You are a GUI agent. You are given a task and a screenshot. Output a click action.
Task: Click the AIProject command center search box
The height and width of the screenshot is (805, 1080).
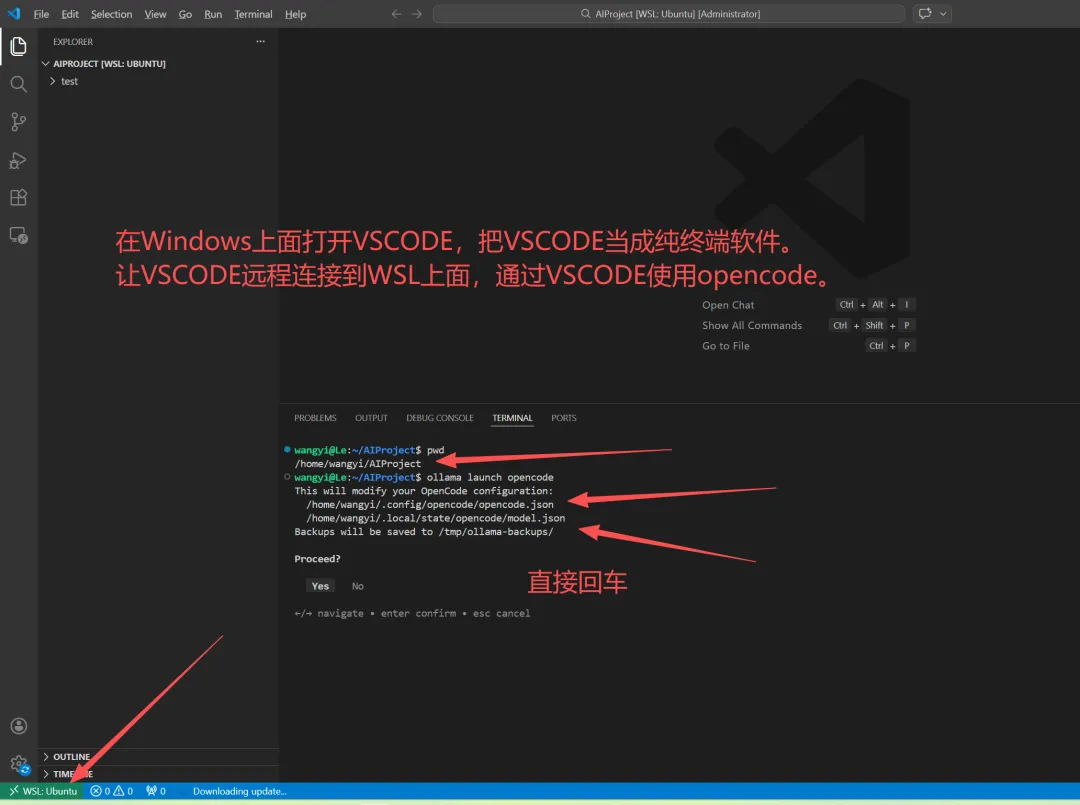click(x=669, y=14)
